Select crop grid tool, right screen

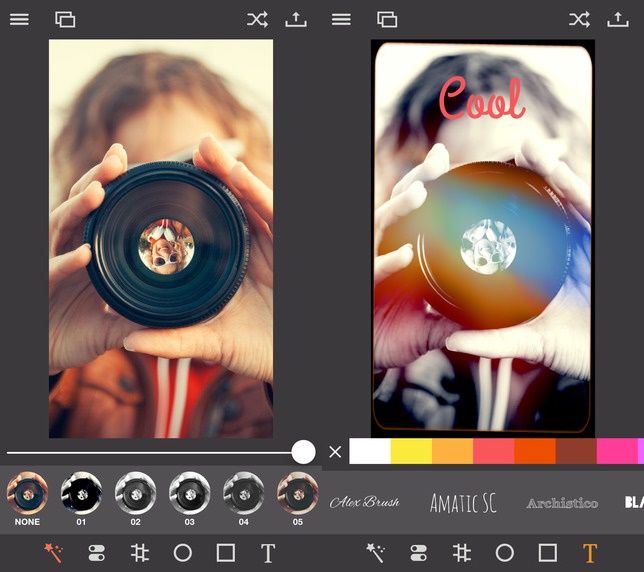coord(462,553)
